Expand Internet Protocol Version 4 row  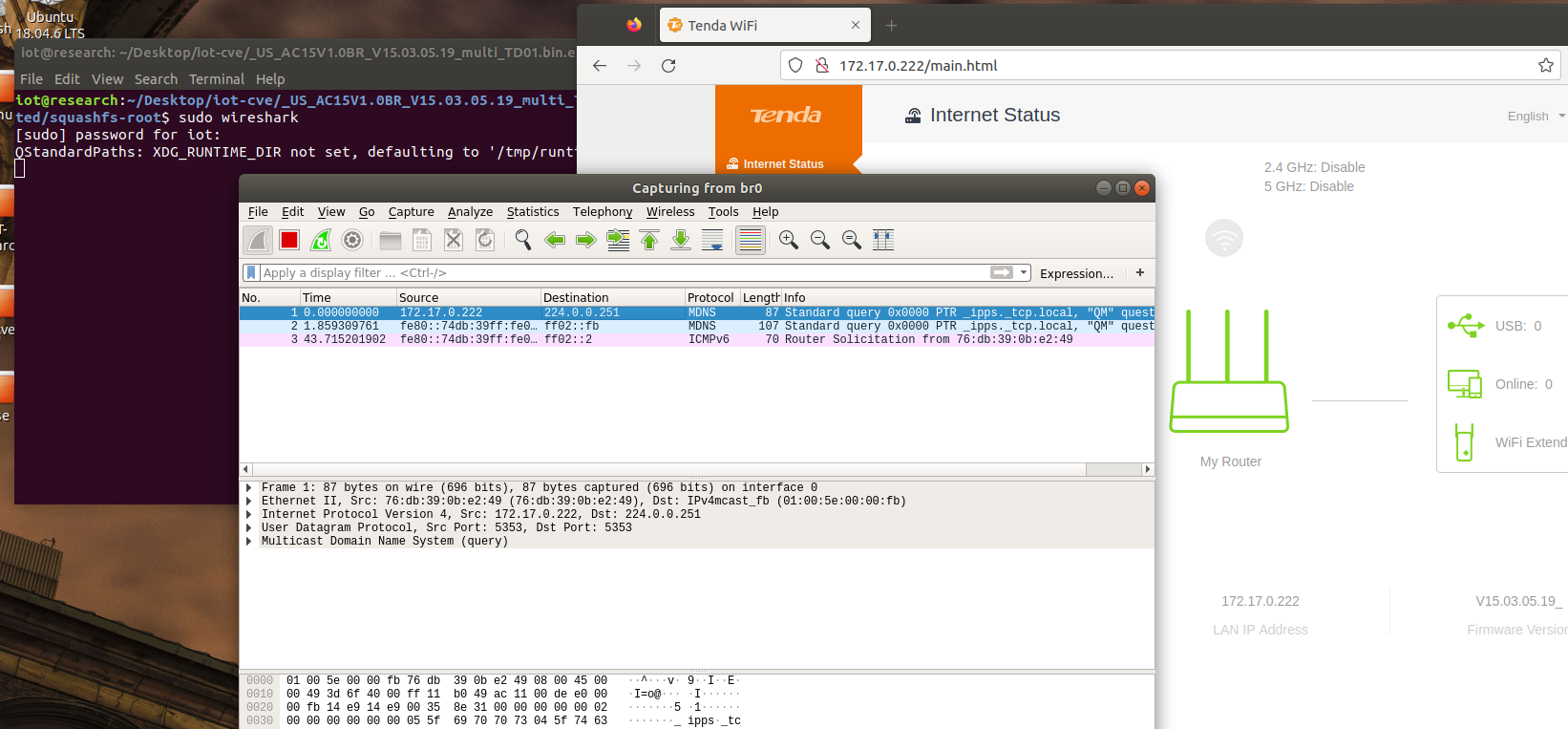[249, 514]
